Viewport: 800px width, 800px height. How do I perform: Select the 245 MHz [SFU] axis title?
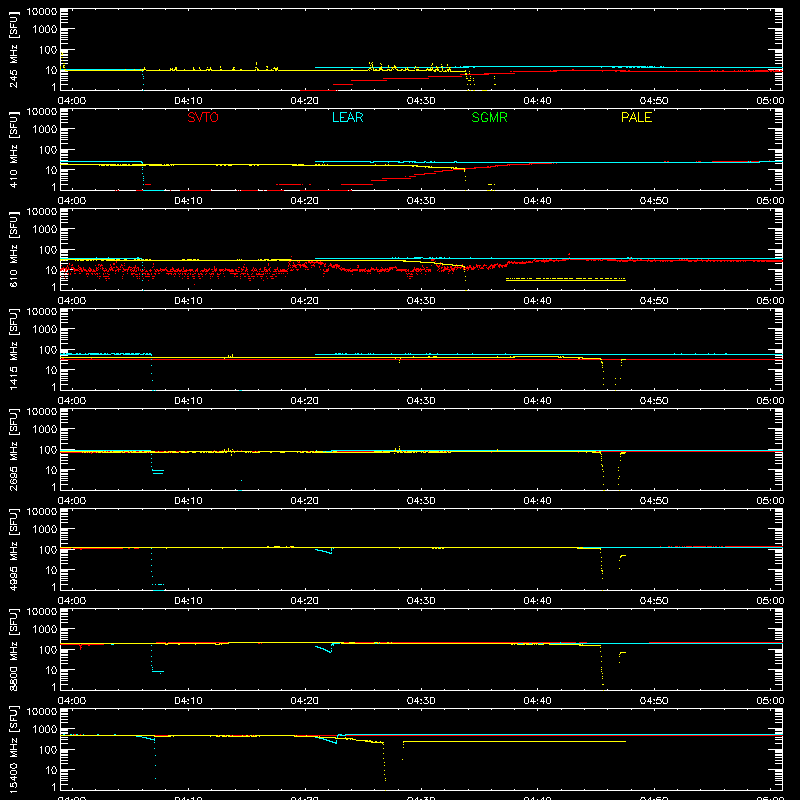click(x=13, y=50)
